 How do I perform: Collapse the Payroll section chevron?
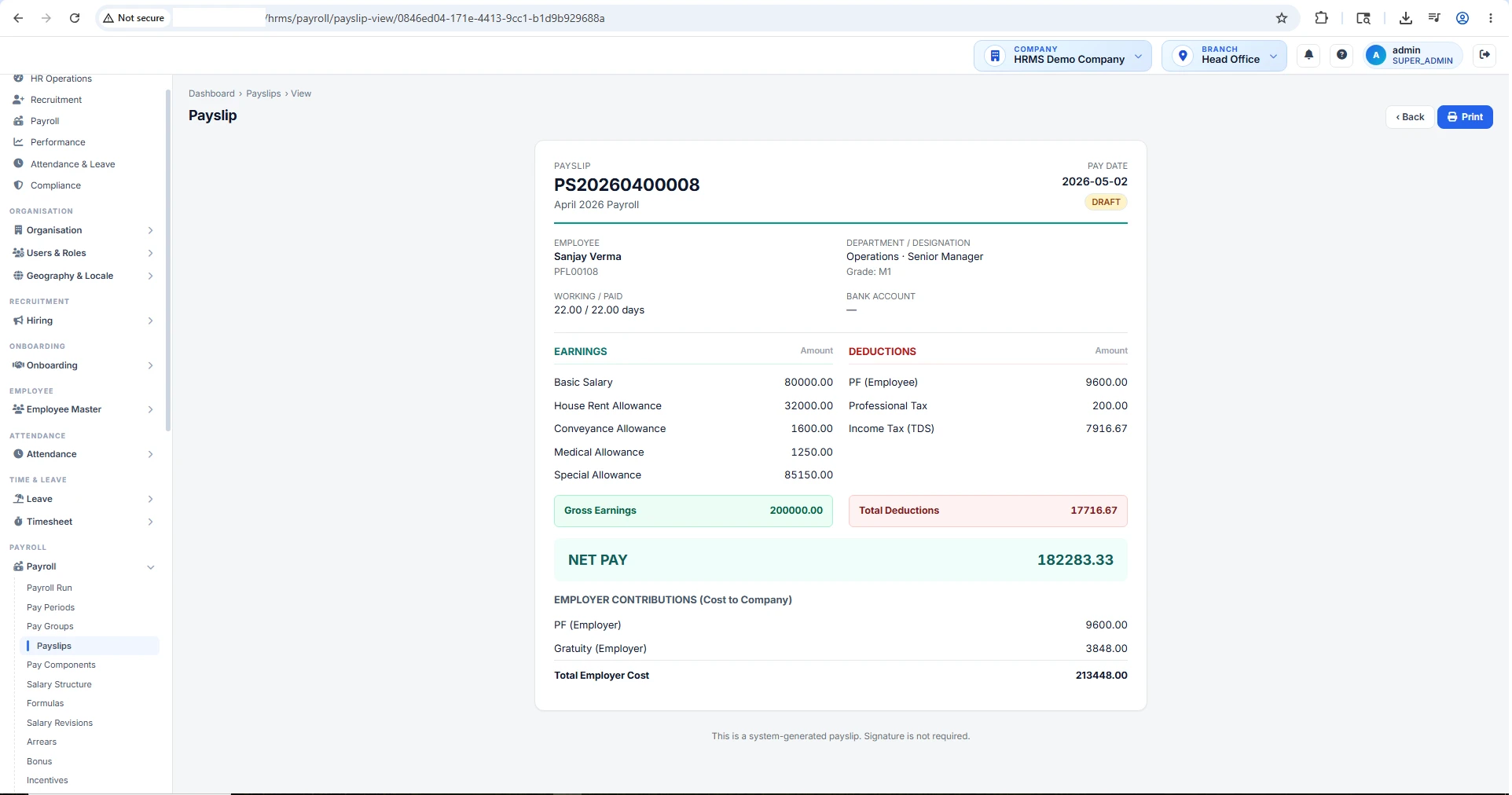click(x=150, y=567)
